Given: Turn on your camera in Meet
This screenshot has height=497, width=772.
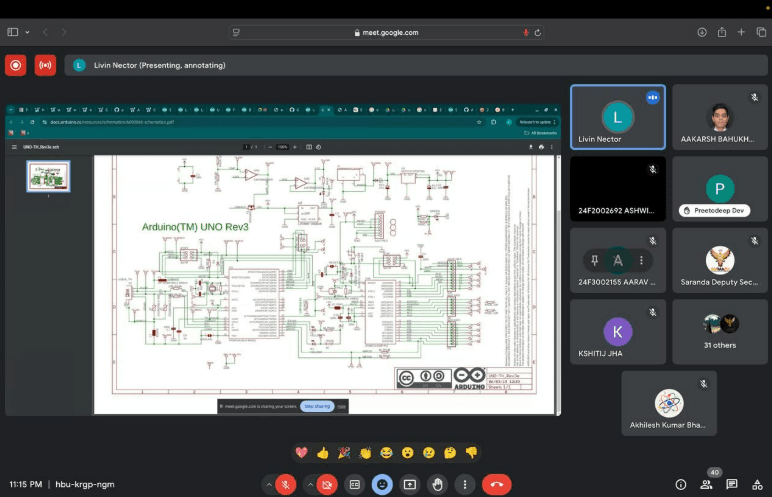Looking at the screenshot, I should pos(327,485).
